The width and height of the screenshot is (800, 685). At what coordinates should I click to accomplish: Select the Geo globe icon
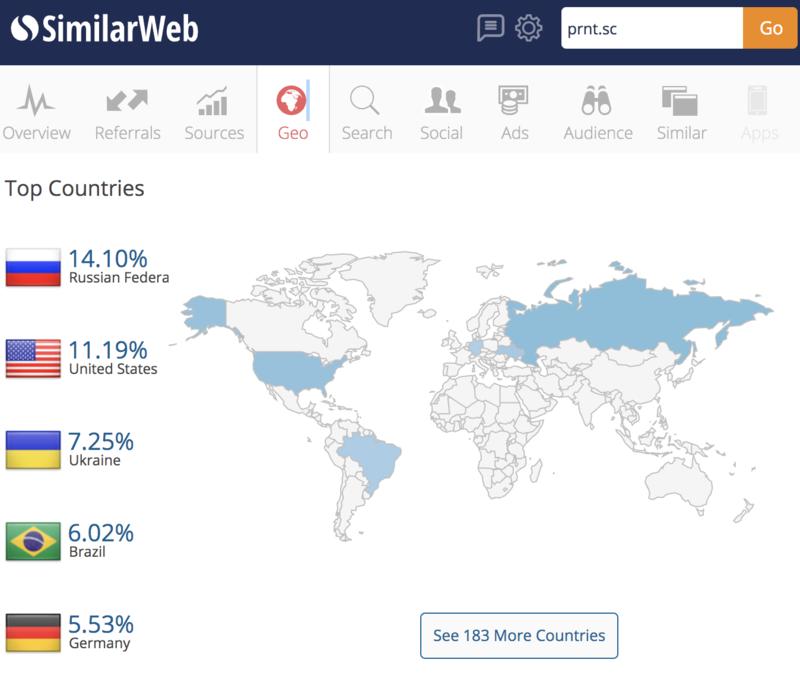[x=292, y=102]
